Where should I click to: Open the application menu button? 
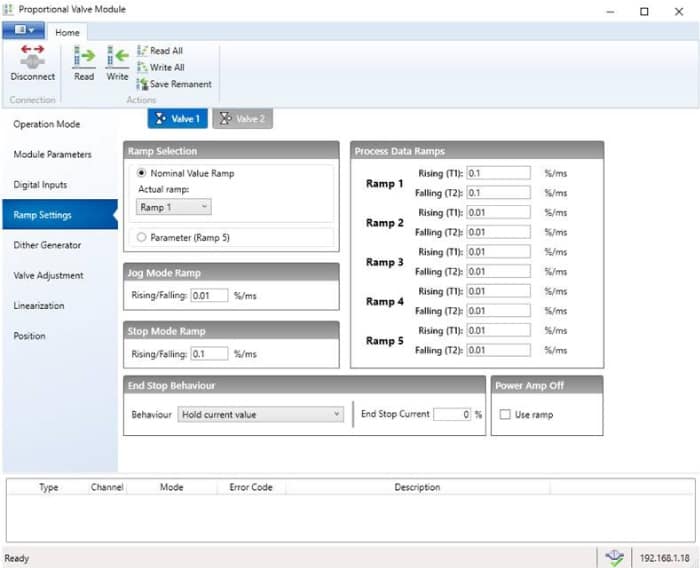pos(22,32)
